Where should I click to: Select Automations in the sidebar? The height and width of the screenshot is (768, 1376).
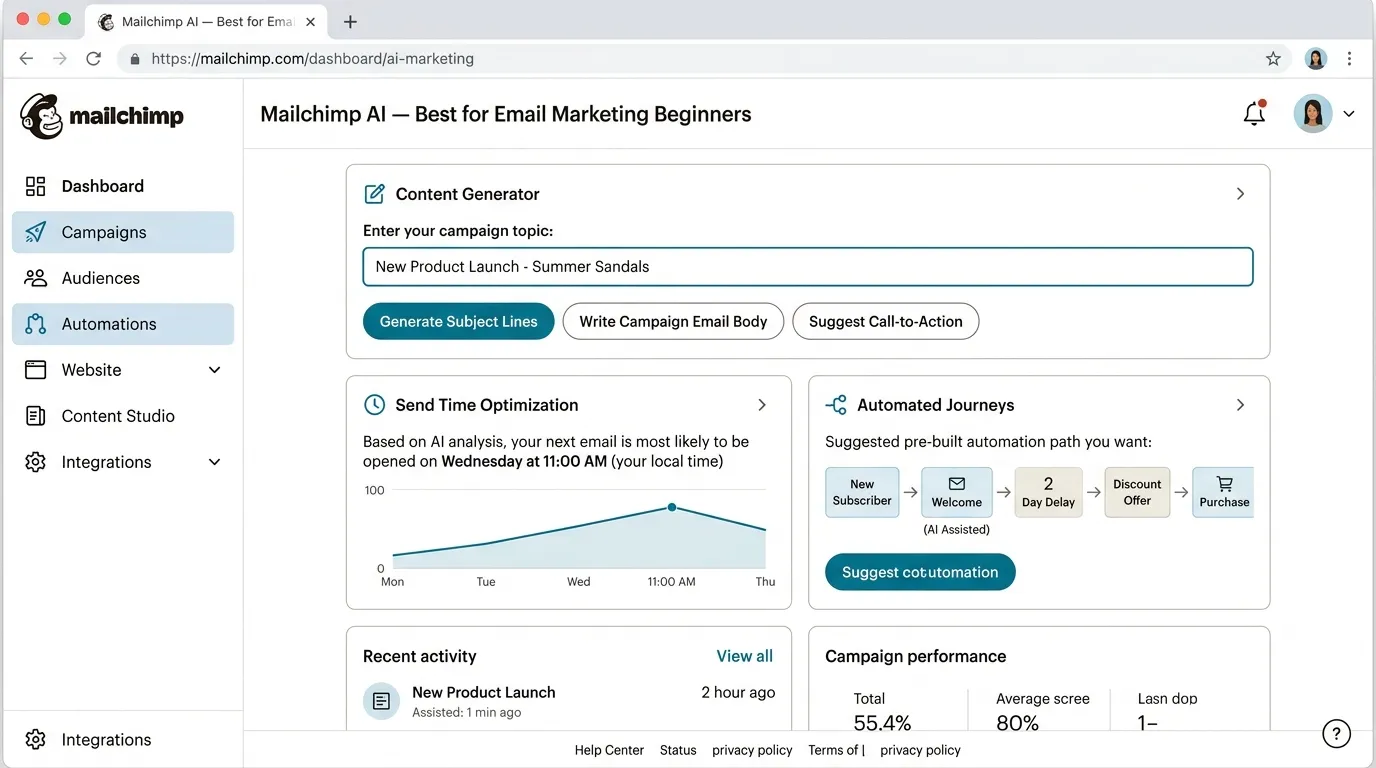click(x=123, y=324)
